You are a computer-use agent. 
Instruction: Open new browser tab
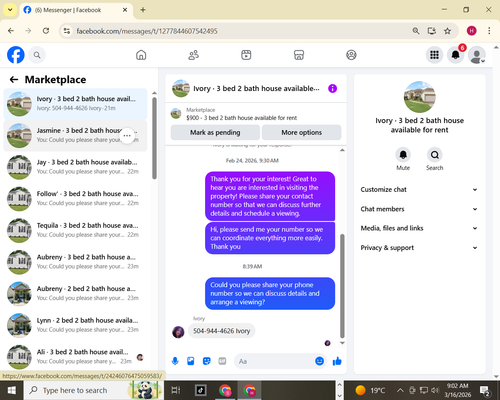point(143,10)
